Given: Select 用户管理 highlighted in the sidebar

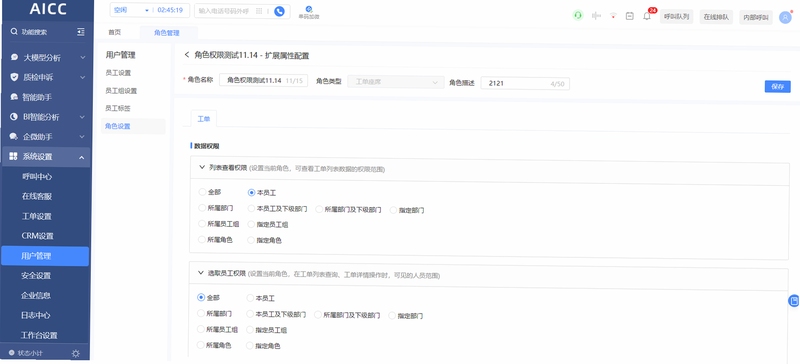Looking at the screenshot, I should pyautogui.click(x=45, y=256).
